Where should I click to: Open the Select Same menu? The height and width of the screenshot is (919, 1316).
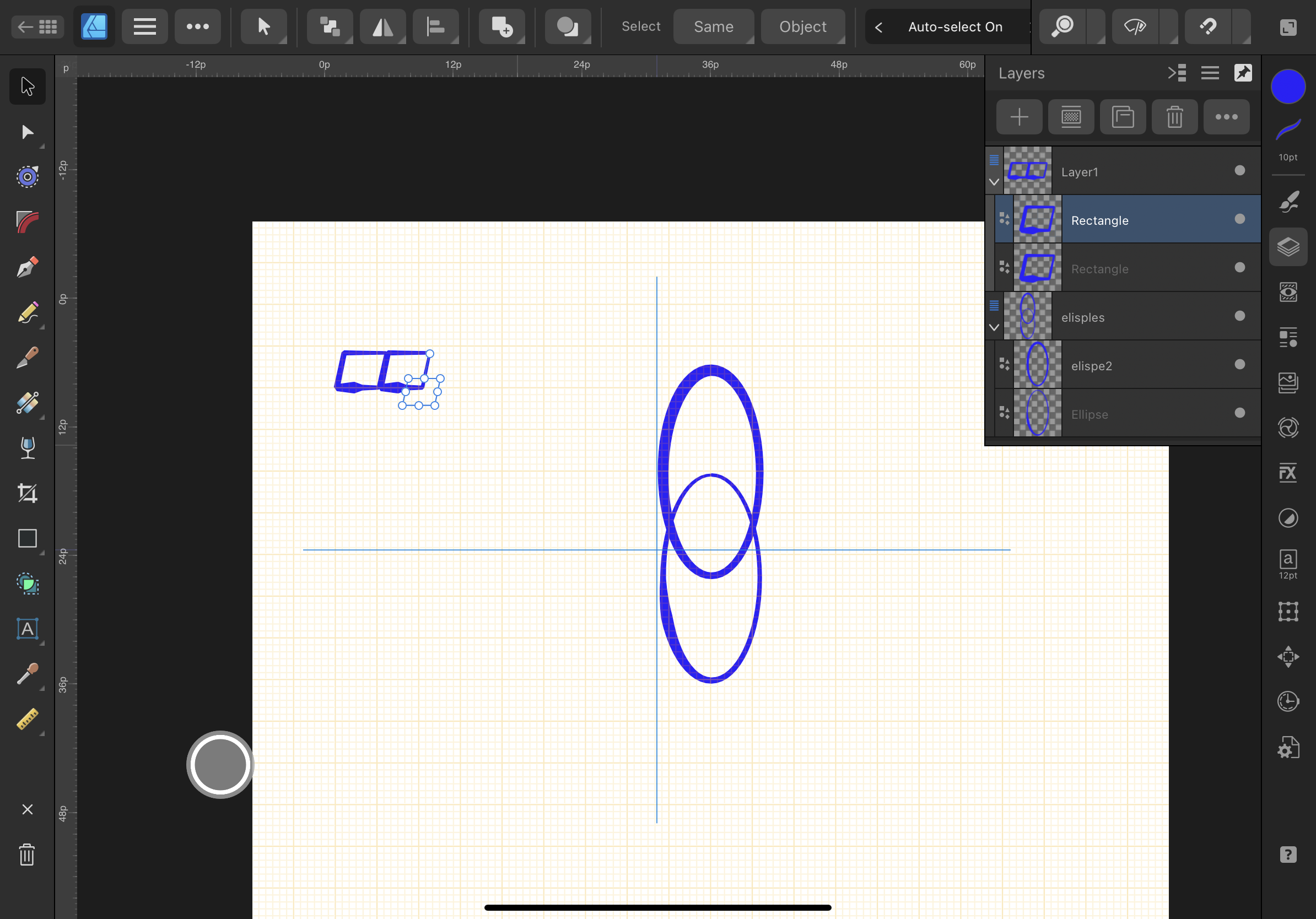click(714, 26)
